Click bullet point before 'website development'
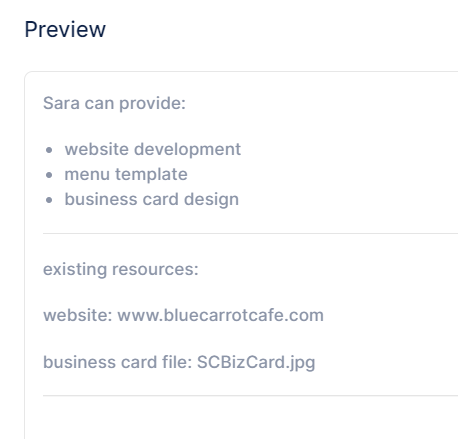Image resolution: width=458 pixels, height=439 pixels. click(49, 150)
